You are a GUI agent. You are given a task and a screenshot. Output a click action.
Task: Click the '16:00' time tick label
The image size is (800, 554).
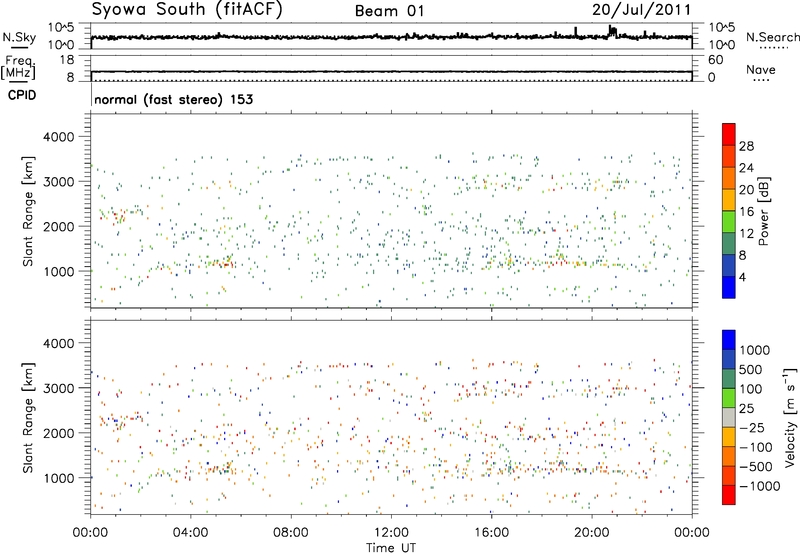click(x=491, y=533)
